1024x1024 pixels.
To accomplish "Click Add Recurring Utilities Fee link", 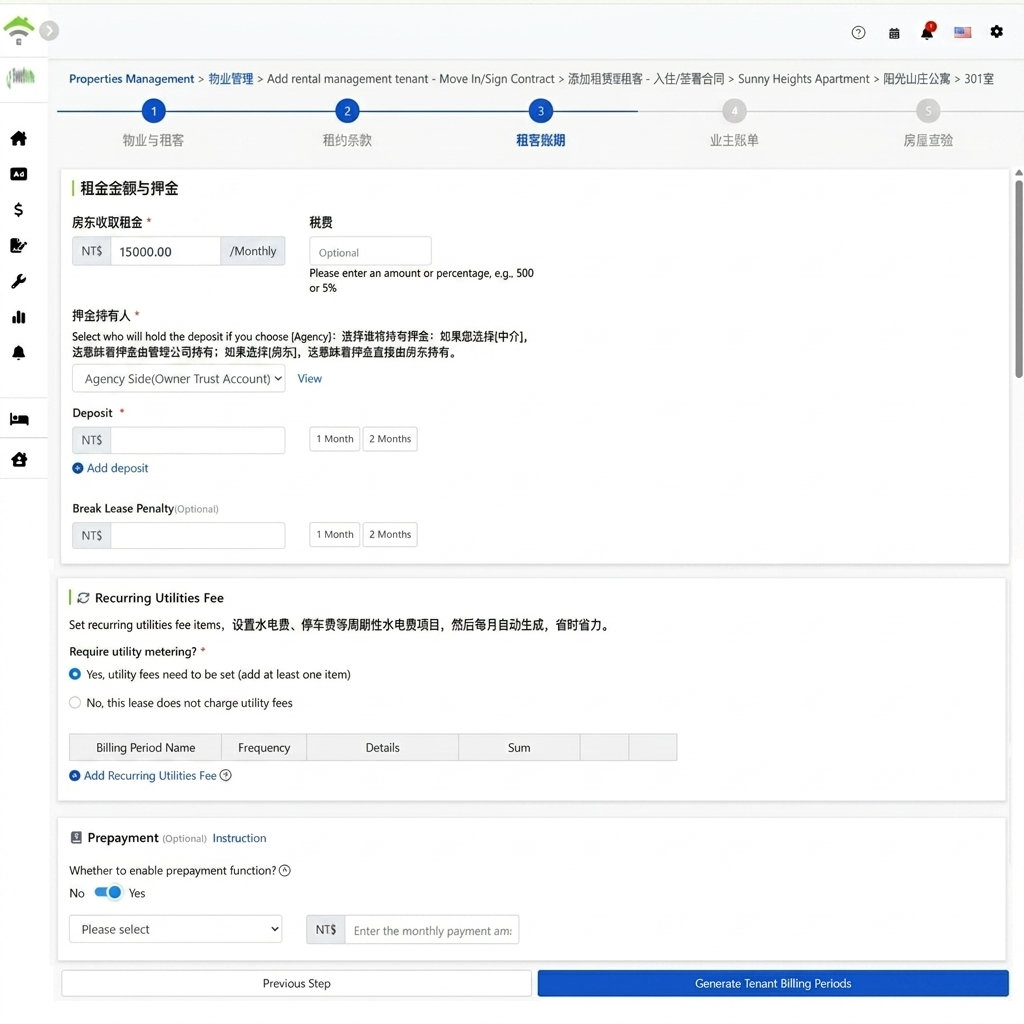I will pos(150,775).
